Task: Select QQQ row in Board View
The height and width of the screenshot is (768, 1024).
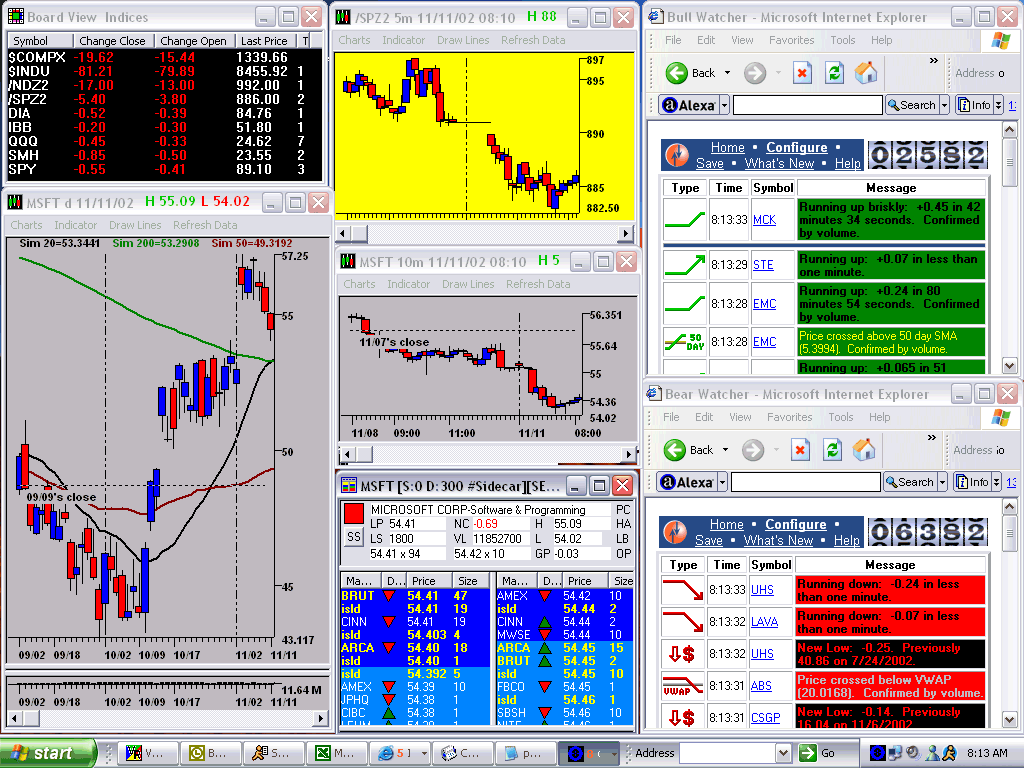Action: pos(164,141)
